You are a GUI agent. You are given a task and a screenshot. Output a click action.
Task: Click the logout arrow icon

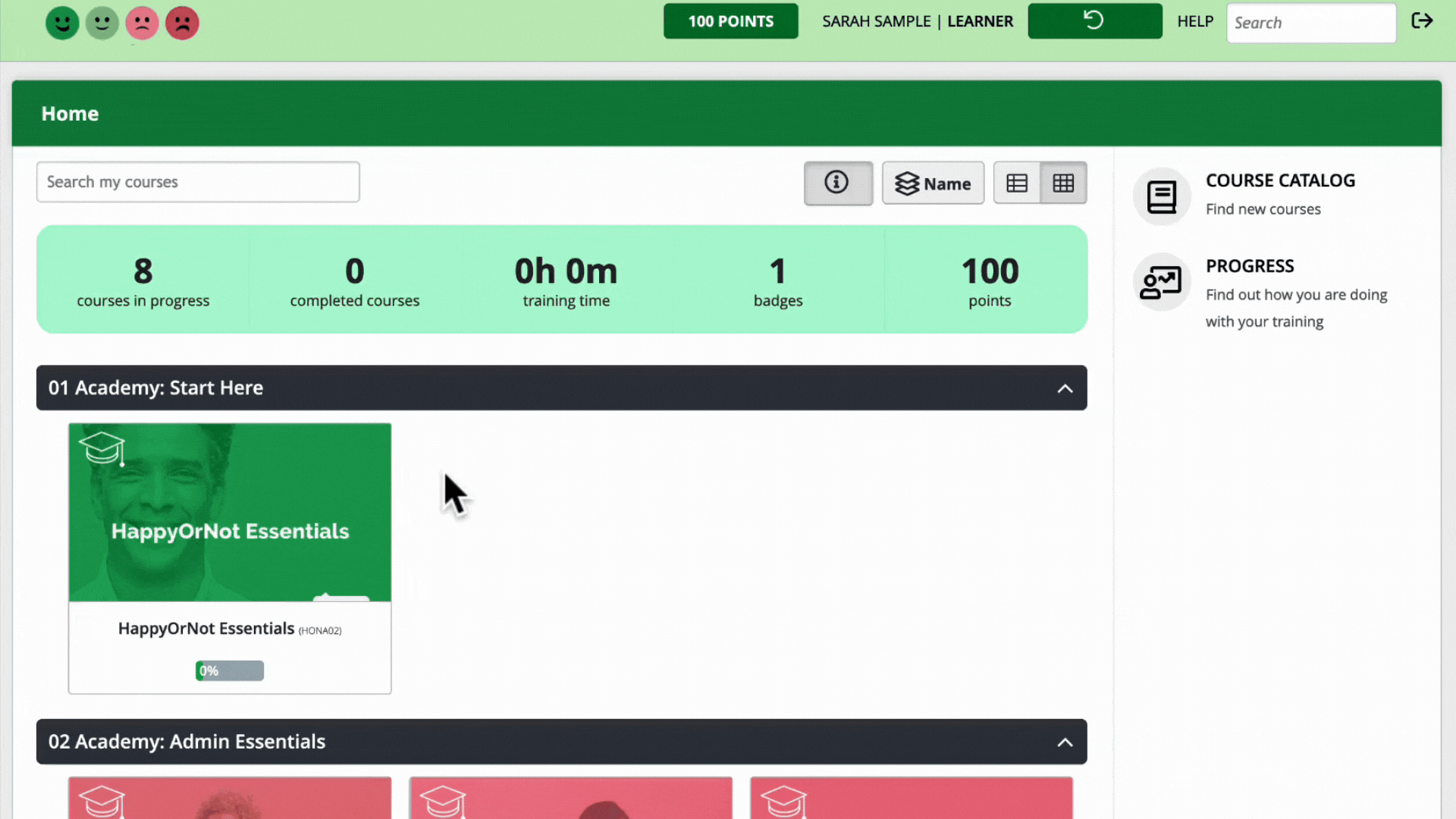[x=1422, y=20]
